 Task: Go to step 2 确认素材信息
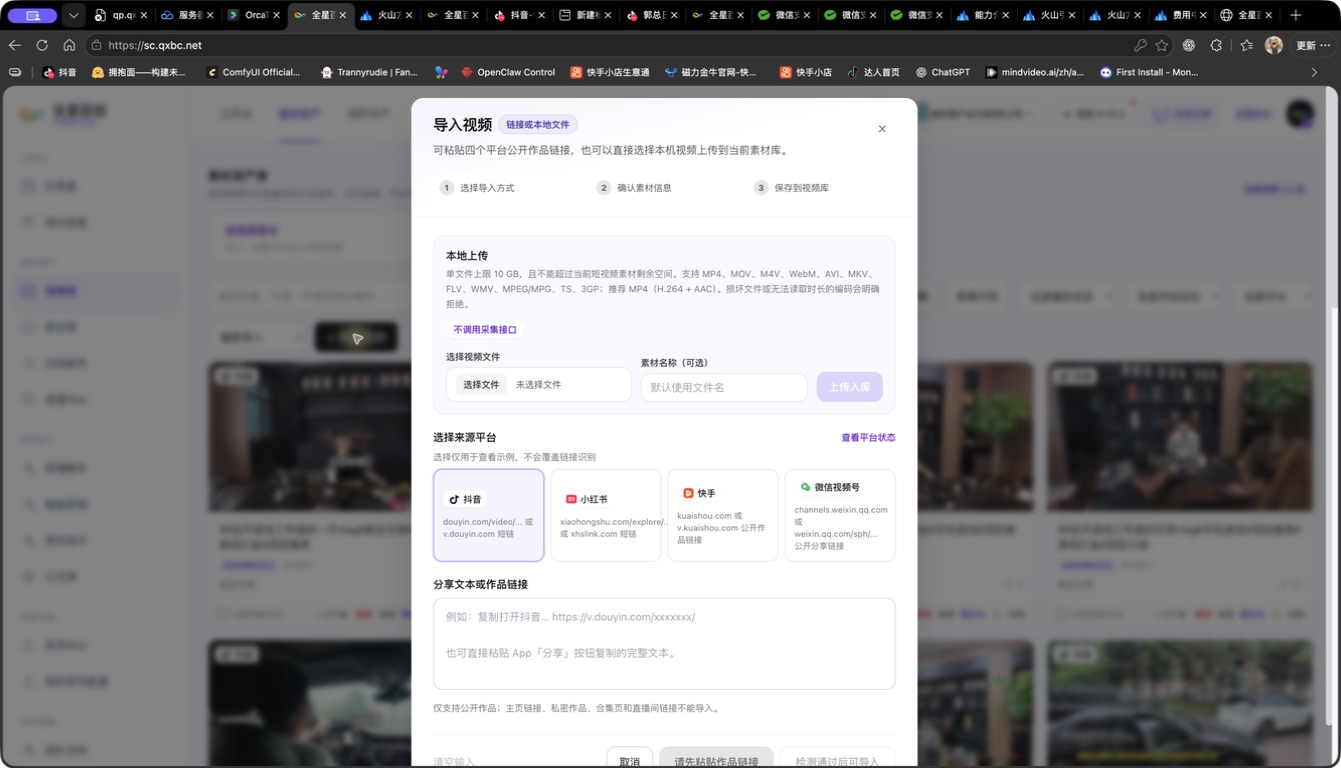634,188
